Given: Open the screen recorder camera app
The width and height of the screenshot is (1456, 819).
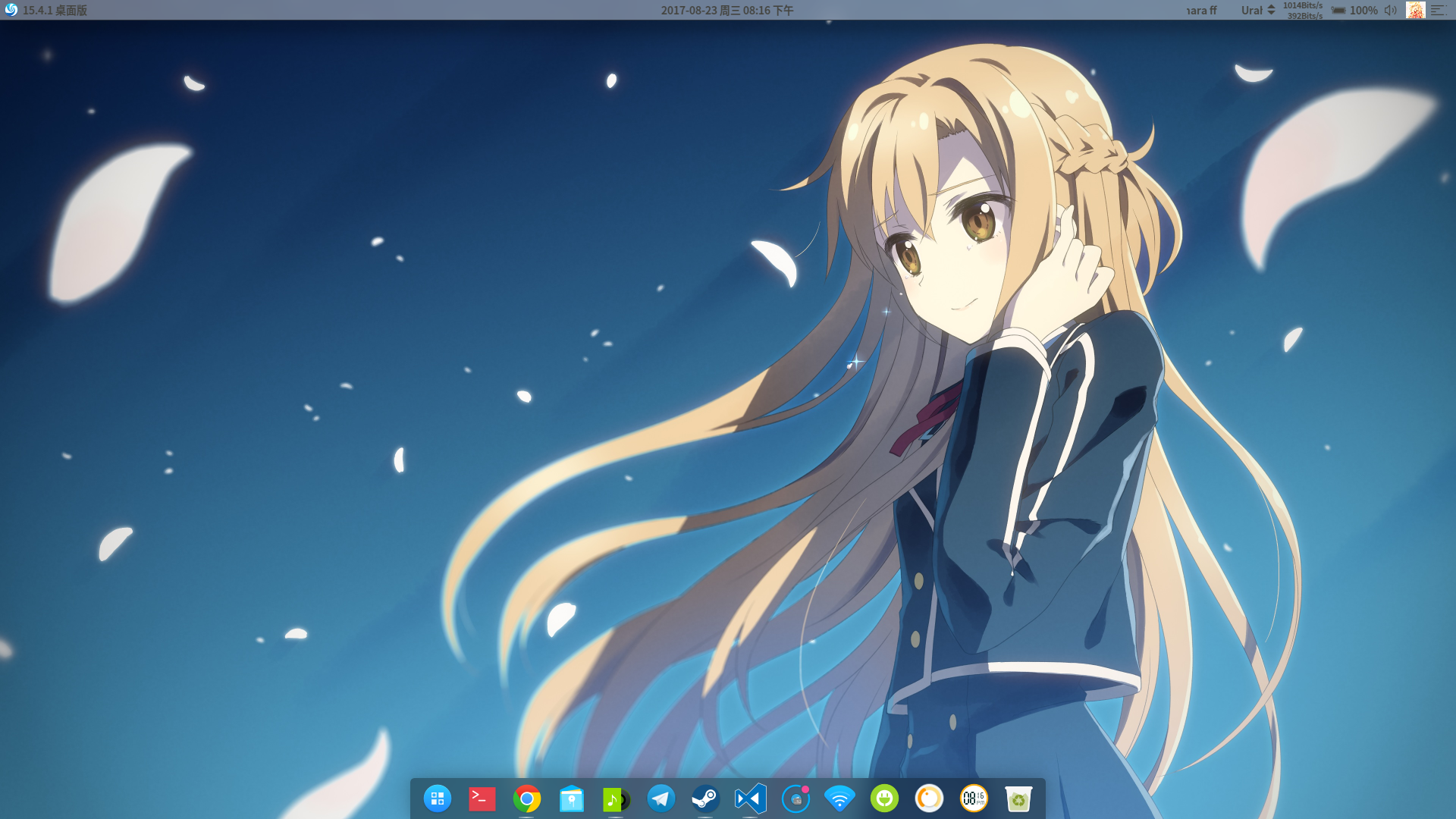Looking at the screenshot, I should point(794,798).
